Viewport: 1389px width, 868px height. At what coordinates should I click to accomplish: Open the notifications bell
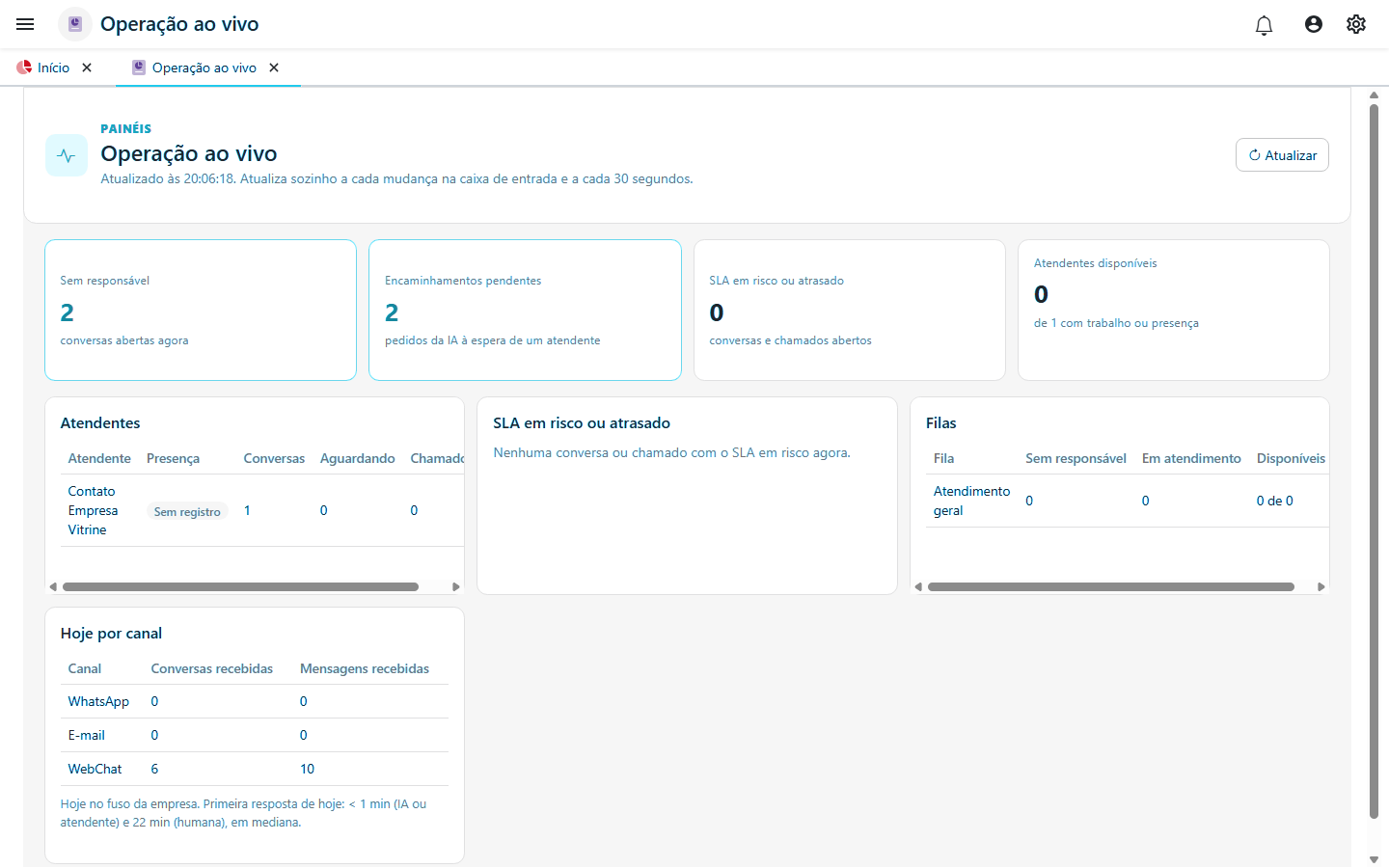pyautogui.click(x=1264, y=25)
